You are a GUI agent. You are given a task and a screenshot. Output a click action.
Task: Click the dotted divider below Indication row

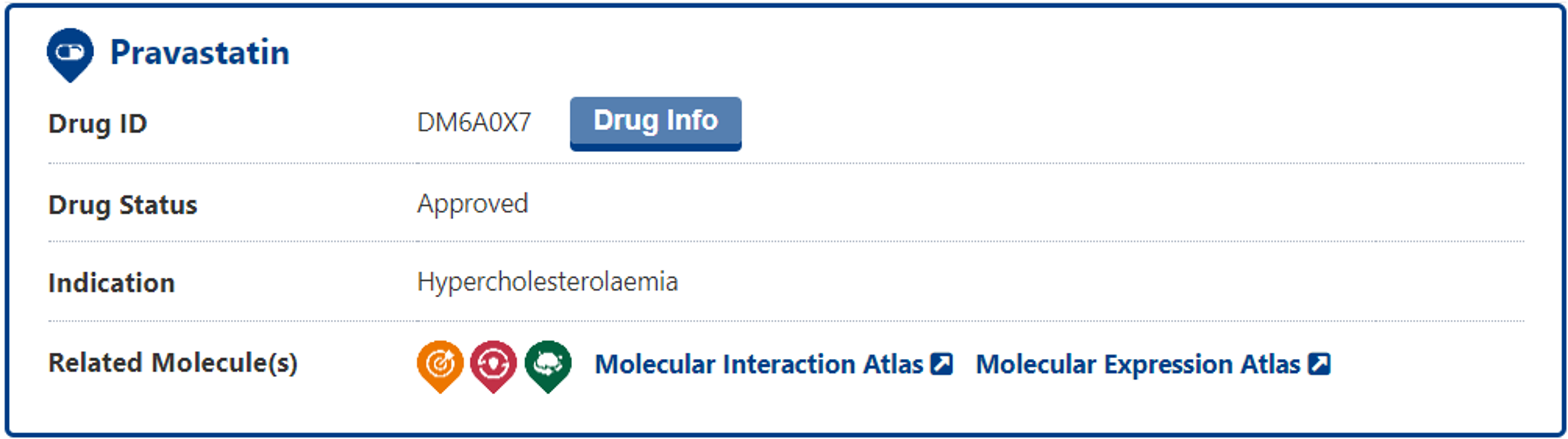[x=785, y=320]
